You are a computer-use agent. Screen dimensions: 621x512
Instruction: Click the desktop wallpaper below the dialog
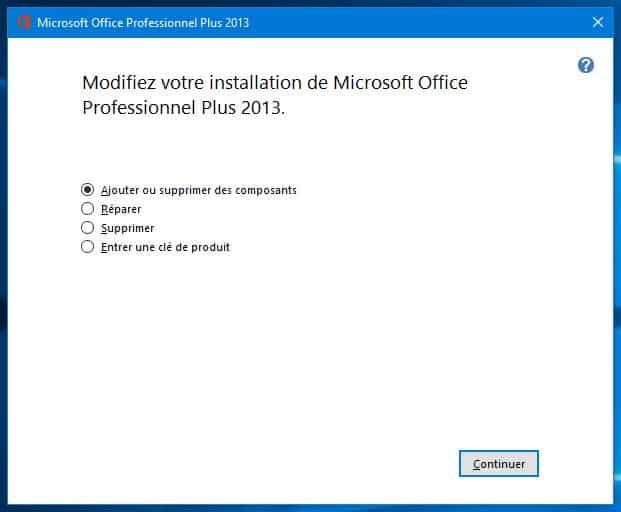point(310,507)
